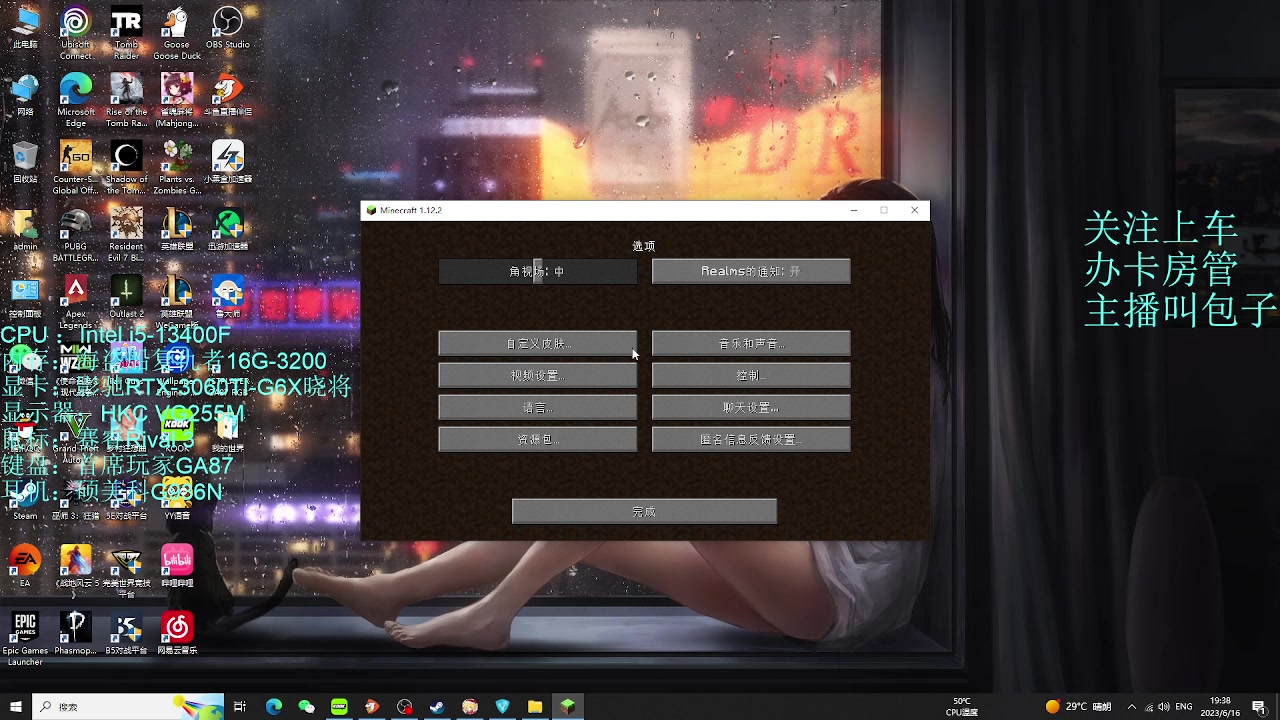Select the Network (网络) desktop icon
This screenshot has width=1280, height=720.
pyautogui.click(x=25, y=95)
